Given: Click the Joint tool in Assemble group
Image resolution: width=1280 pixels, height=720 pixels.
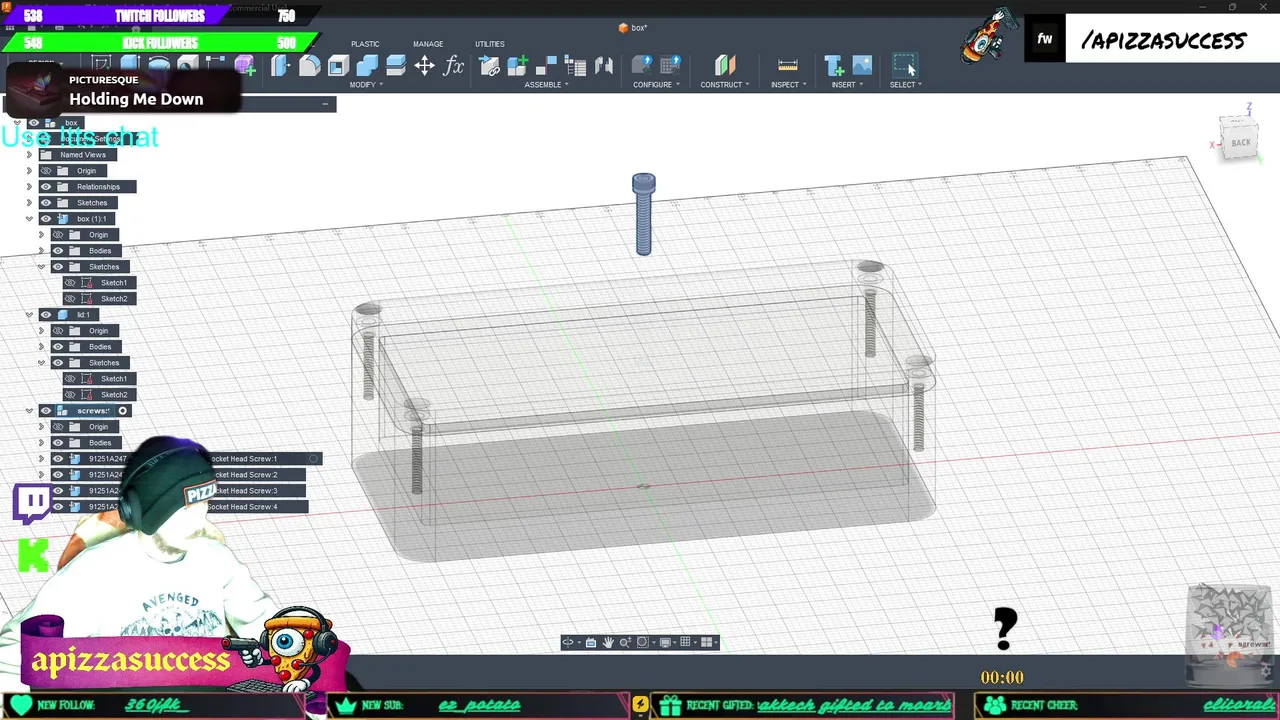Looking at the screenshot, I should [604, 66].
